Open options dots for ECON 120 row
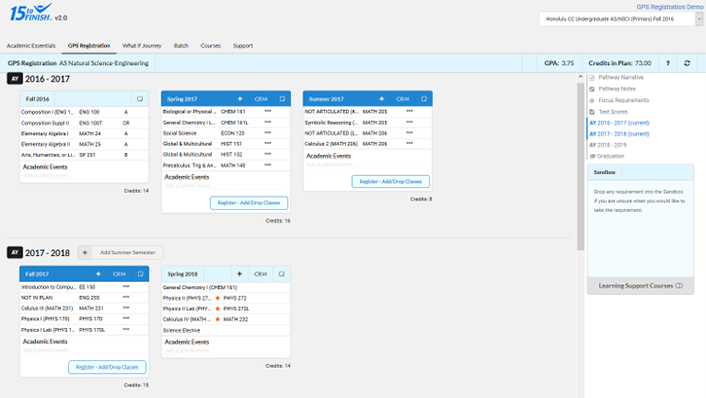This screenshot has width=706, height=398. 268,133
